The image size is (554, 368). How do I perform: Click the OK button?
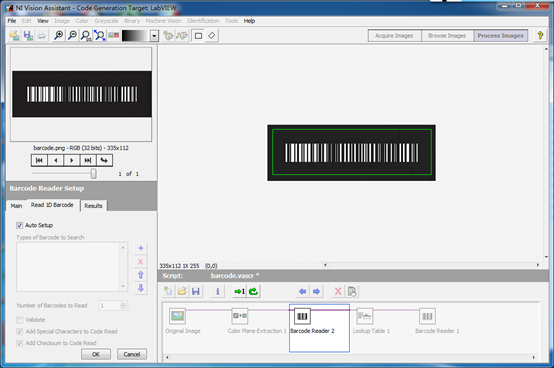point(96,354)
